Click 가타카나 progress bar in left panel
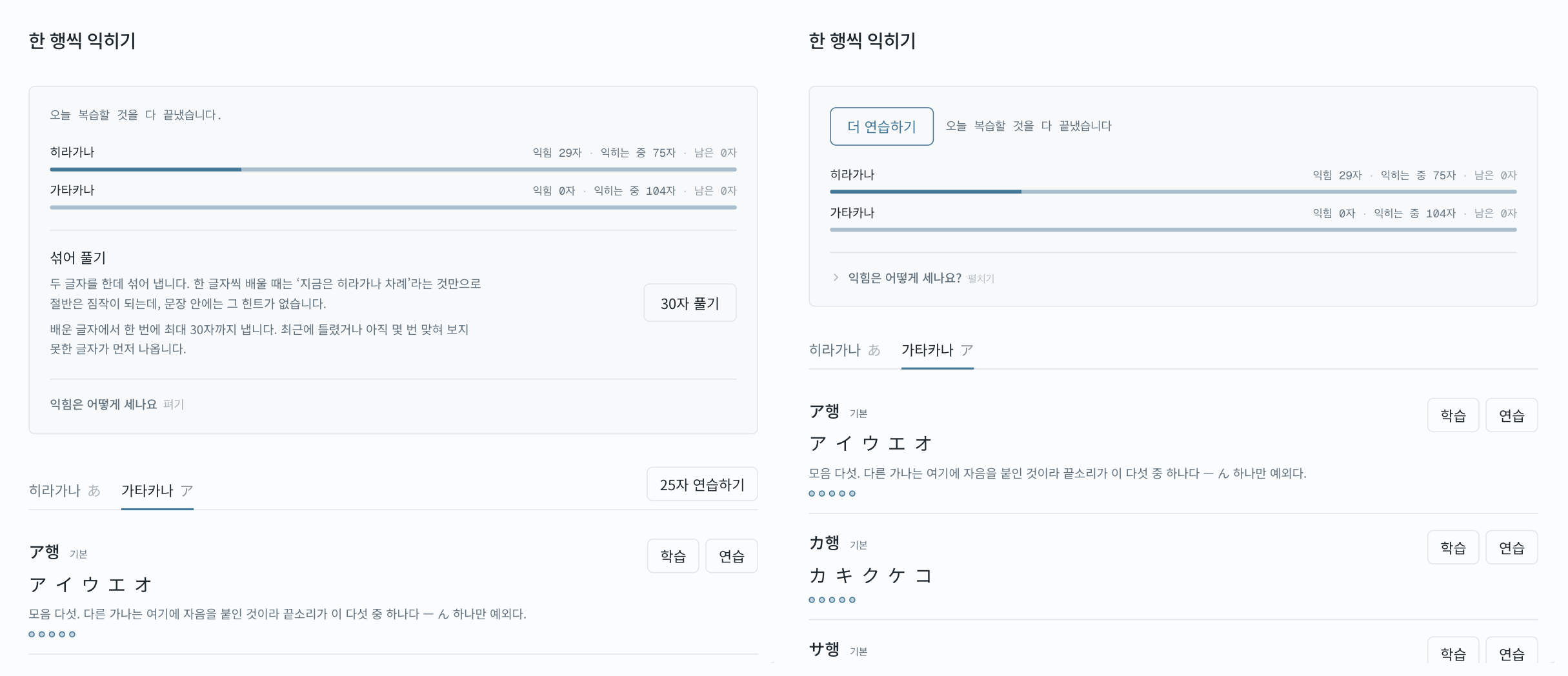This screenshot has height=676, width=1568. point(393,208)
